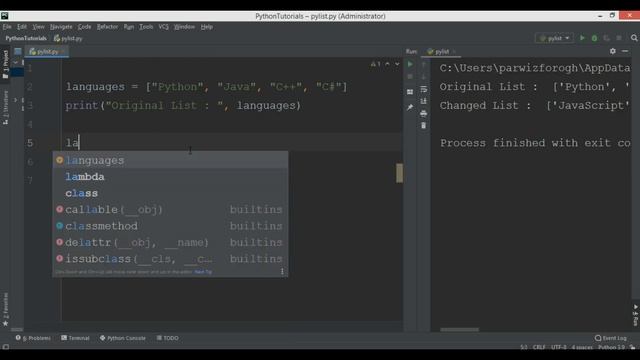Change line separator CRLF in status bar
This screenshot has height=360, width=640.
tap(539, 347)
